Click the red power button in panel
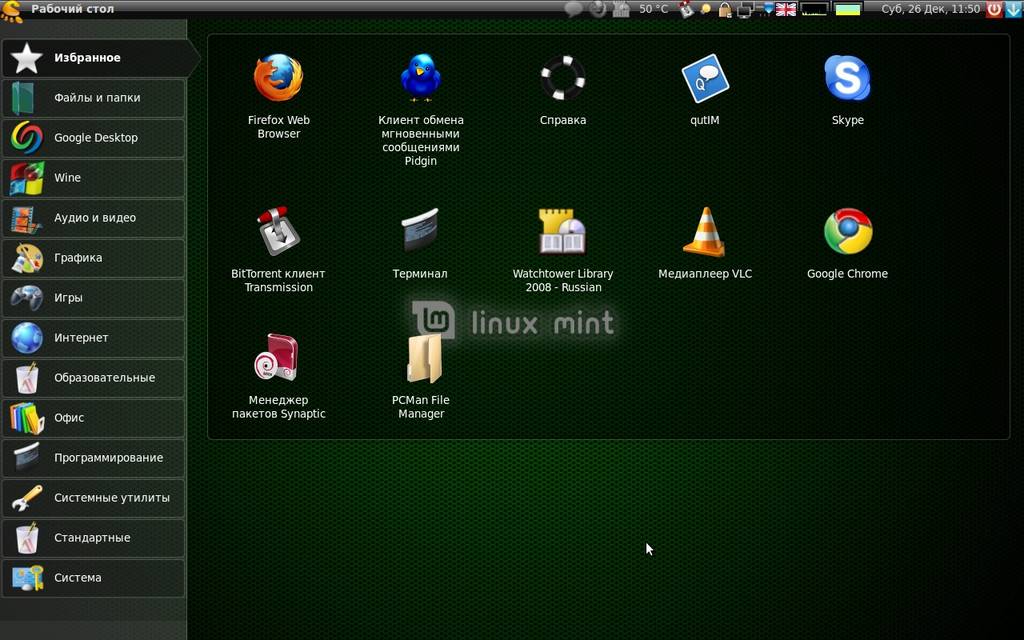This screenshot has height=640, width=1024. coord(994,9)
